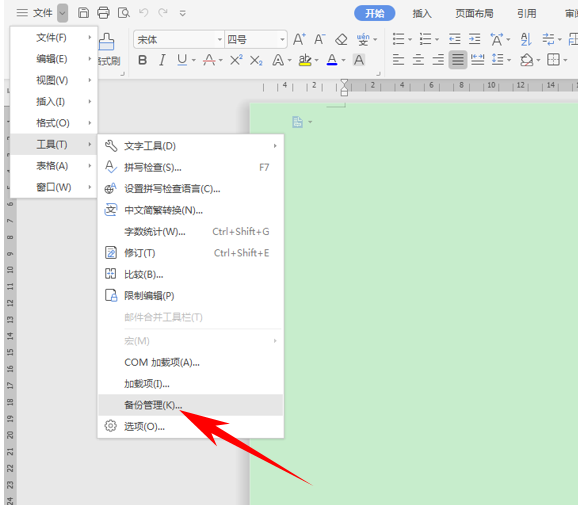Click the clear formatting eraser icon
Screen dimensions: 578x505
(341, 39)
